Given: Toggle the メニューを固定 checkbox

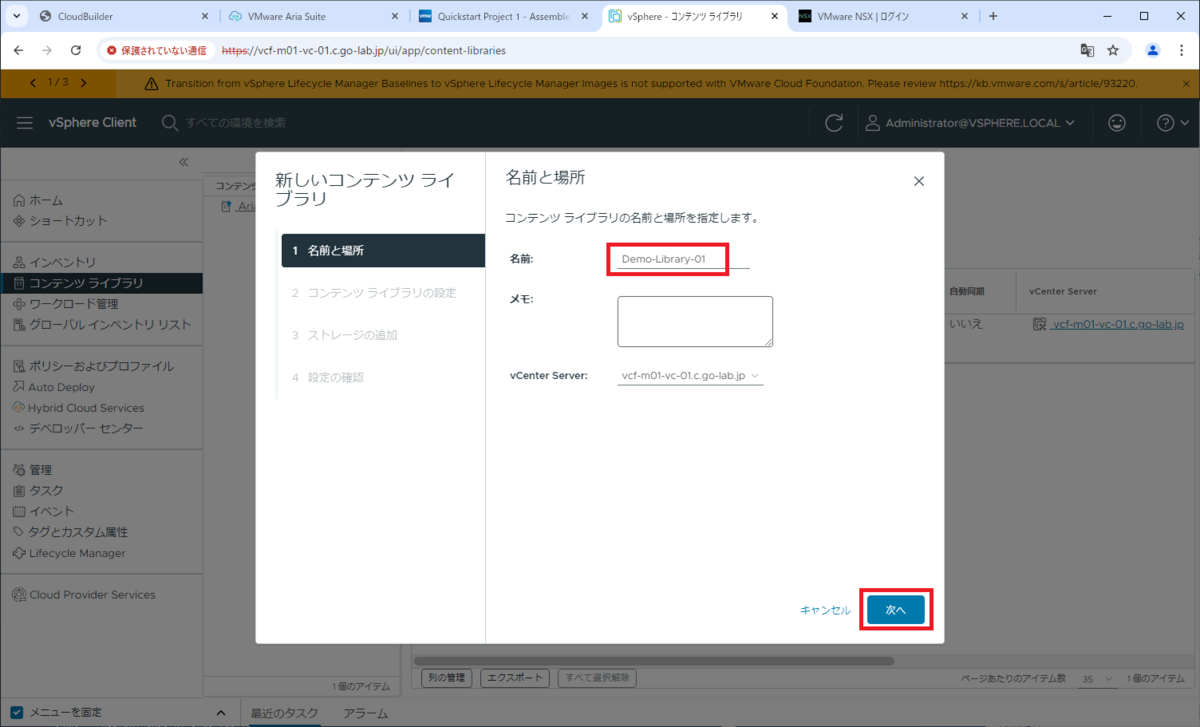Looking at the screenshot, I should click(x=17, y=712).
